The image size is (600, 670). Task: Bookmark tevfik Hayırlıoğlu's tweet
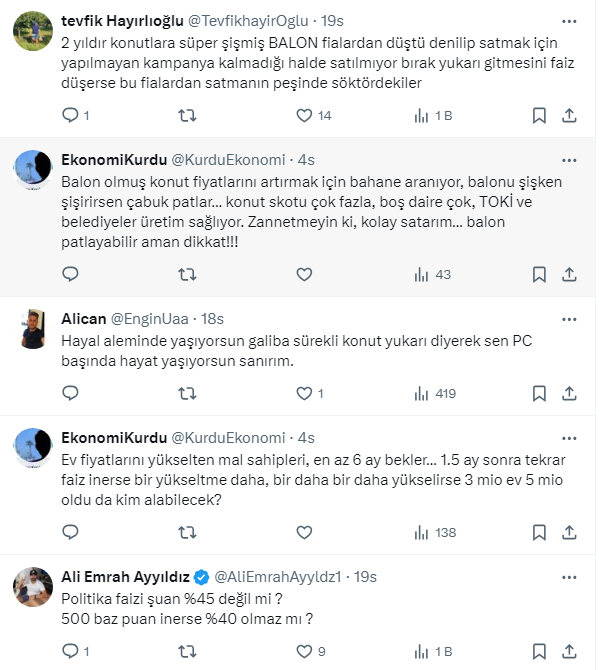click(x=539, y=116)
